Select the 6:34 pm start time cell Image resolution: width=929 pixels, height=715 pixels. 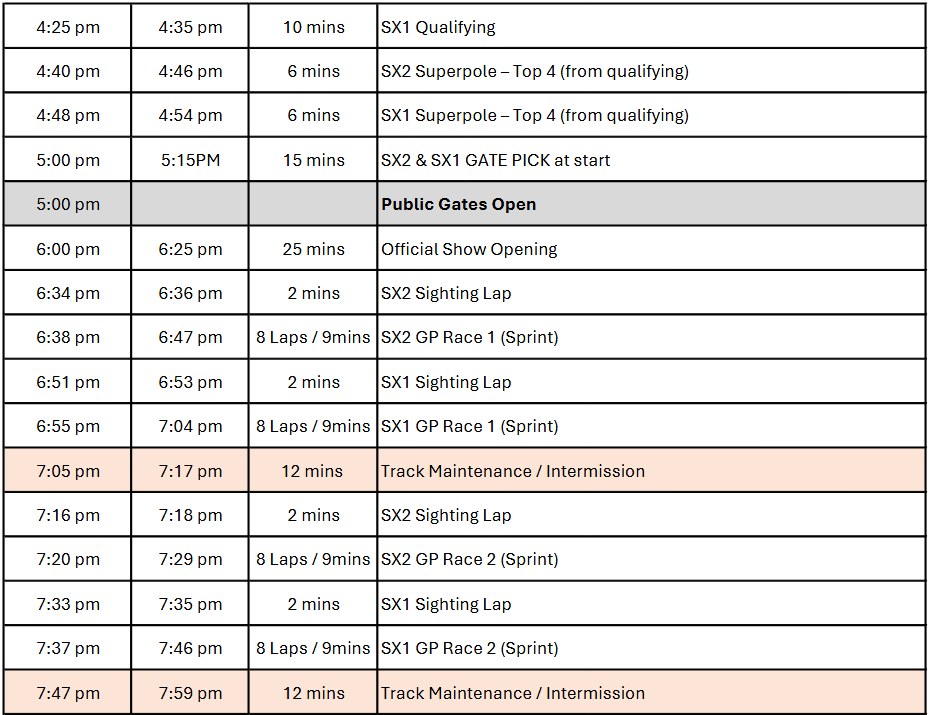coord(68,293)
